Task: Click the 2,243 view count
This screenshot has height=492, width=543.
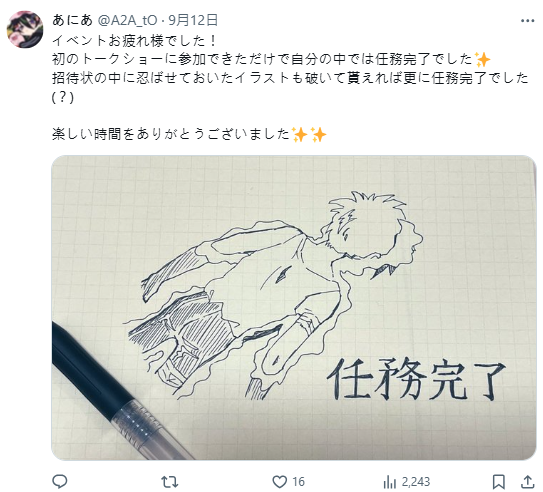Action: tap(416, 482)
